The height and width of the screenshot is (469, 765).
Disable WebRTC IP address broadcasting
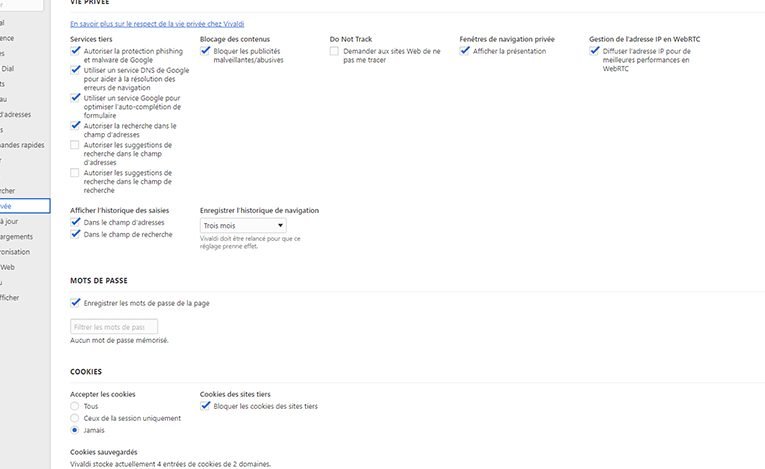(595, 50)
